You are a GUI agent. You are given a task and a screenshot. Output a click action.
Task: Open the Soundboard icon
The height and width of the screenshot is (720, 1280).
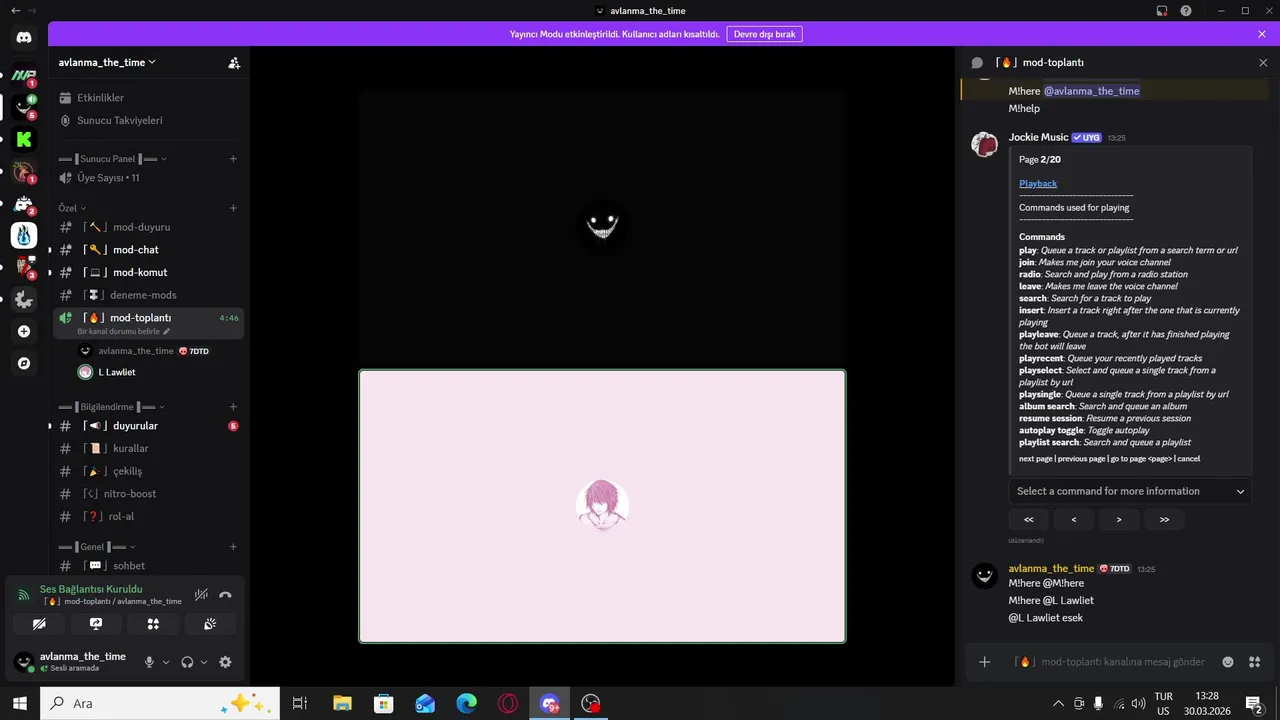210,624
